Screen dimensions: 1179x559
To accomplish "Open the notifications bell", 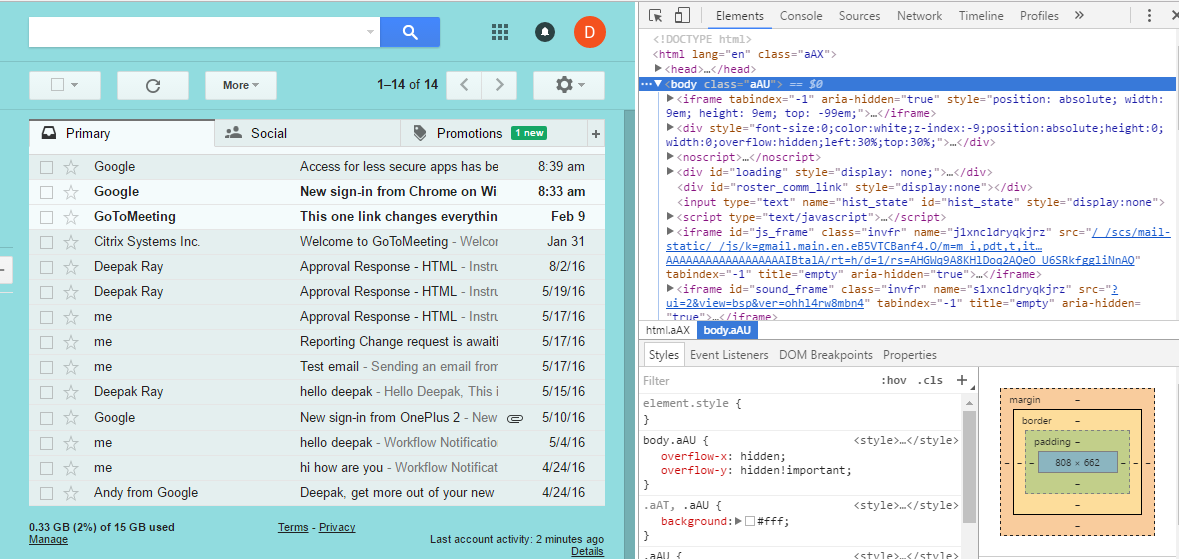I will tap(545, 32).
